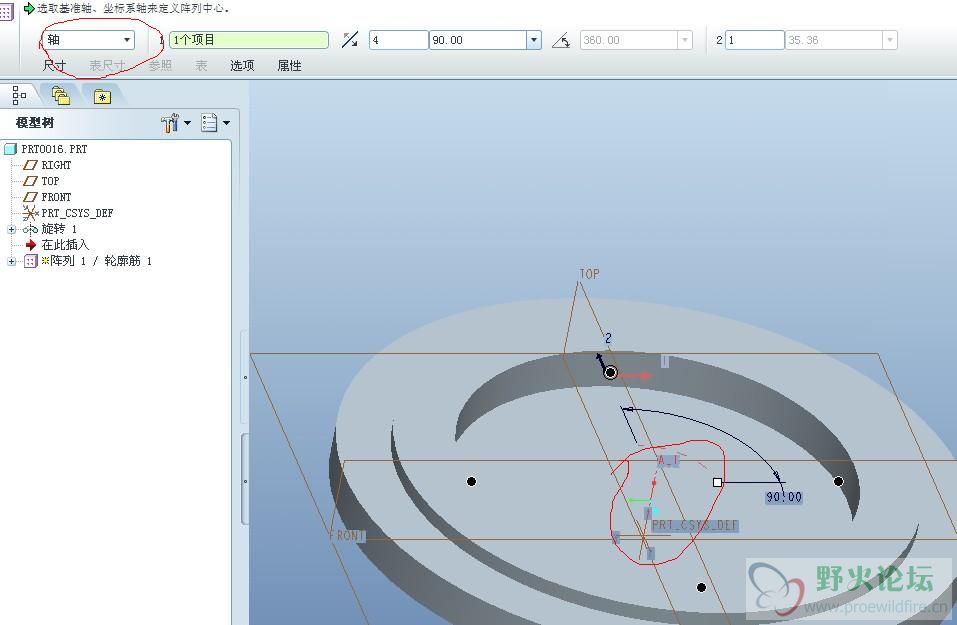957x625 pixels.
Task: Open the 表尺寸 tab
Action: pos(107,65)
